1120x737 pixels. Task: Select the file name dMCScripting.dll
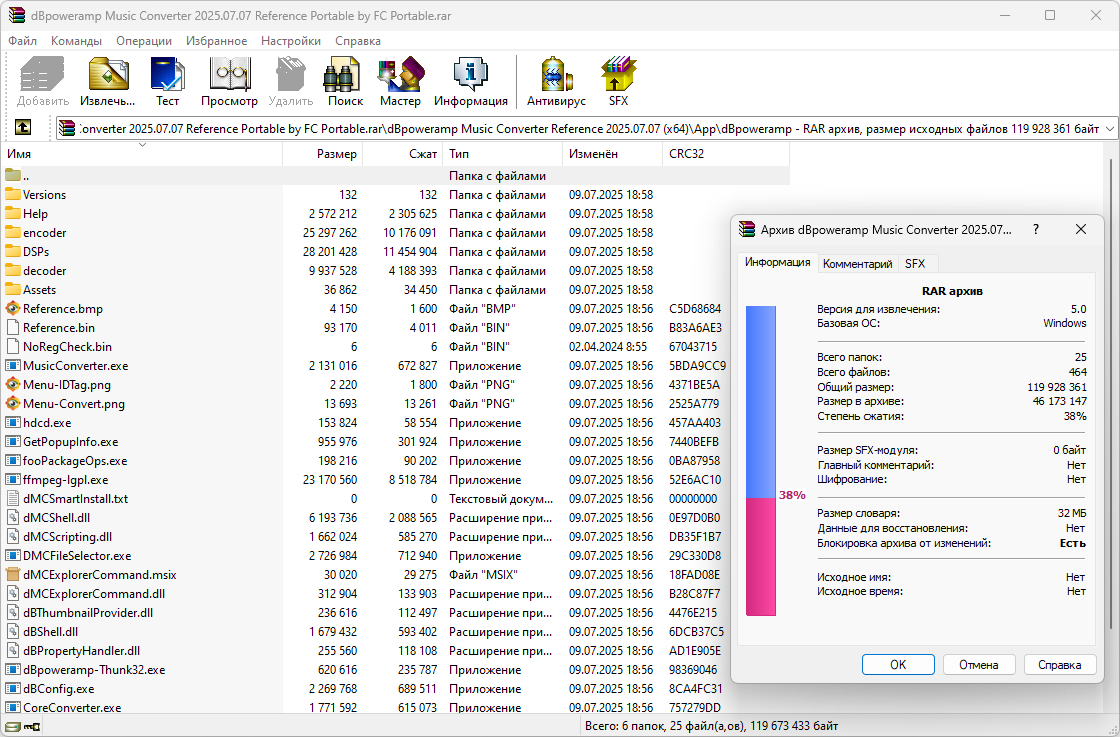(x=68, y=537)
